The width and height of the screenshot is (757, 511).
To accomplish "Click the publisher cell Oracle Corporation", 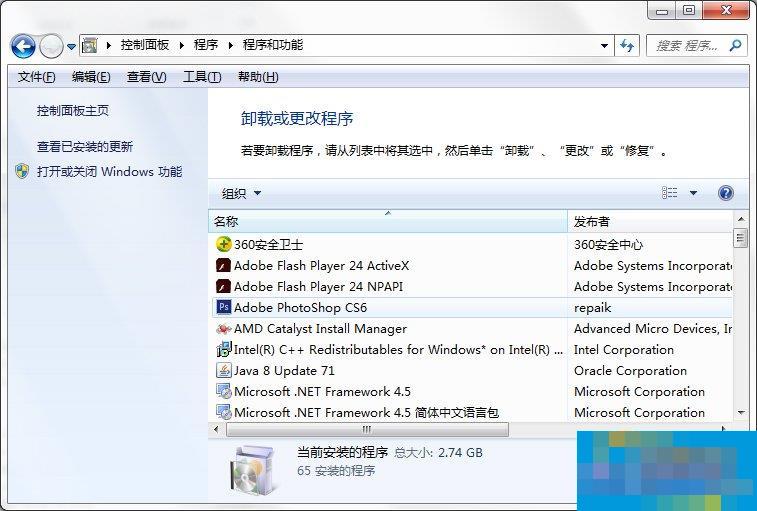I will point(630,370).
